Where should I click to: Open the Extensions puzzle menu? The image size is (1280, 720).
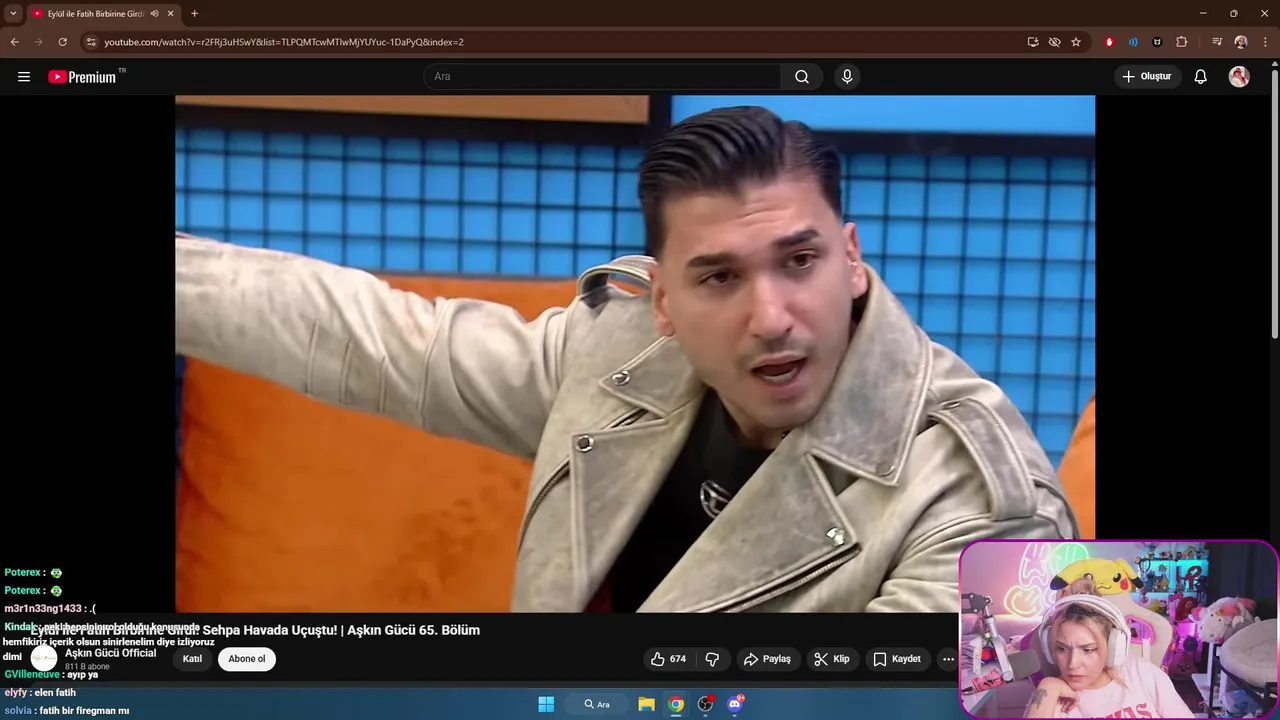point(1182,42)
